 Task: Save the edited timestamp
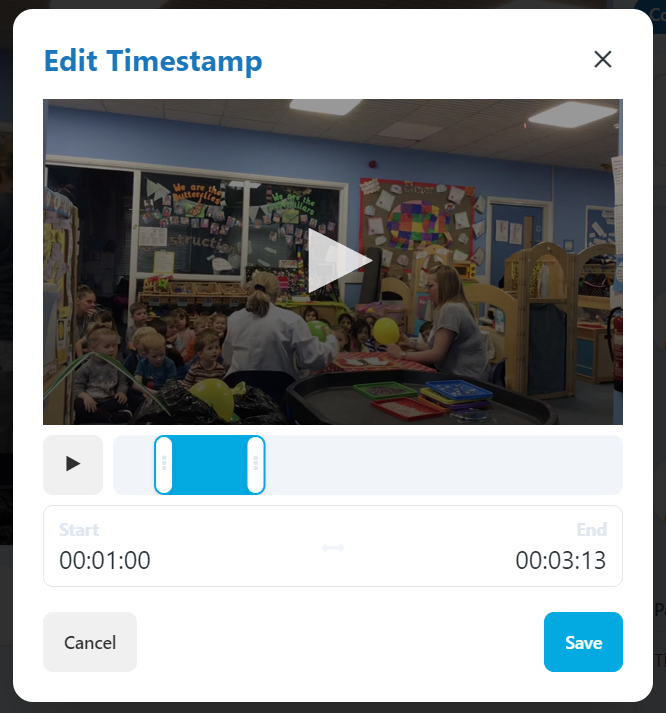pos(583,642)
